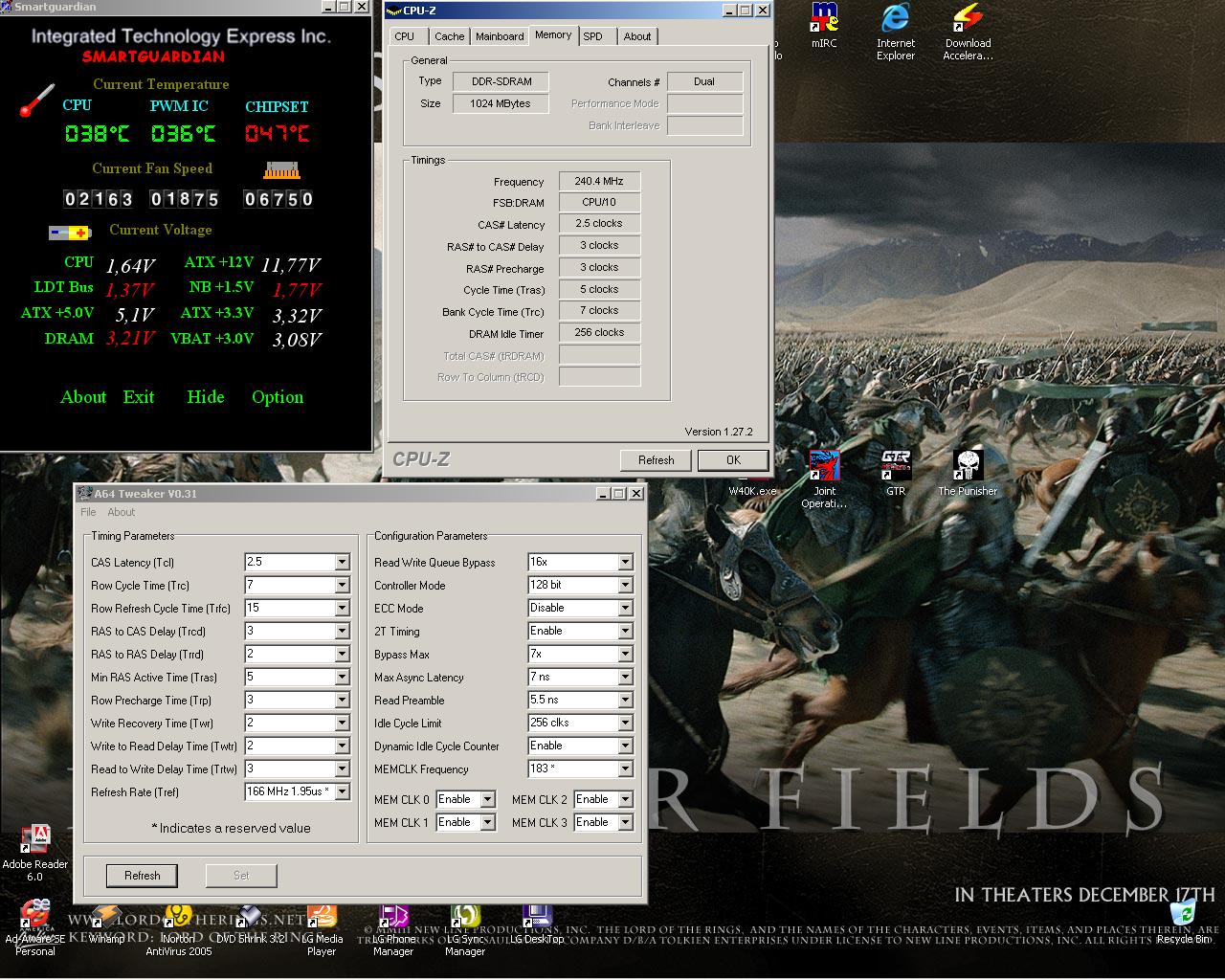Click Refresh button in CPU-Z
Image resolution: width=1225 pixels, height=980 pixels.
(657, 460)
